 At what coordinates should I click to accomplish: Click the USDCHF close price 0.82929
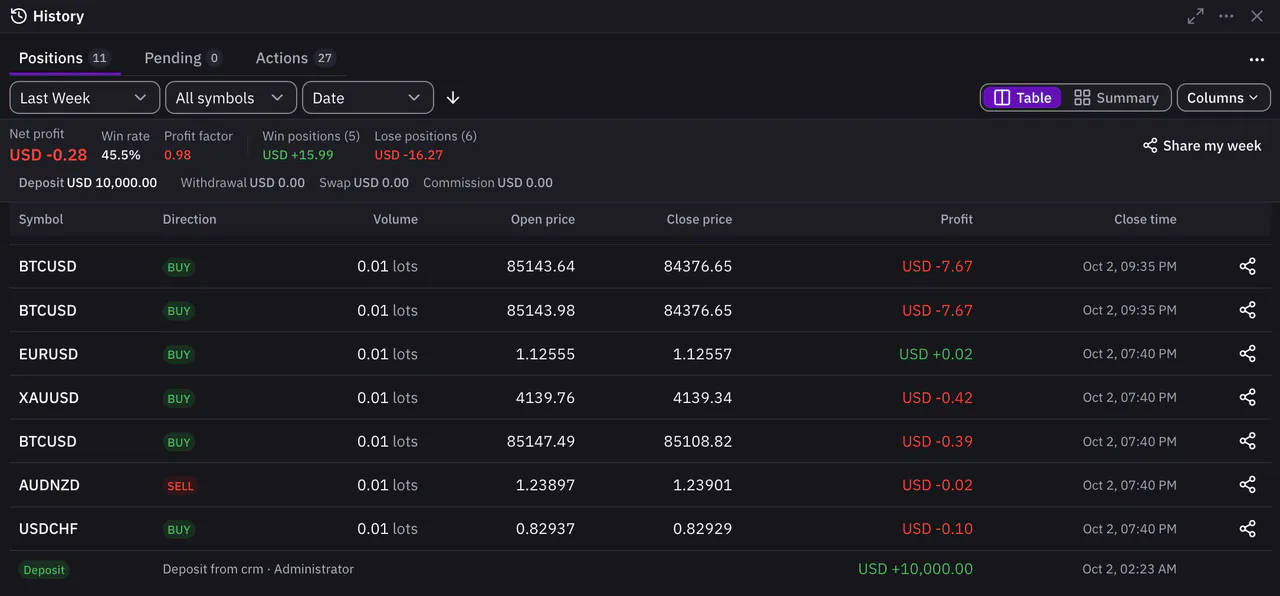(702, 529)
